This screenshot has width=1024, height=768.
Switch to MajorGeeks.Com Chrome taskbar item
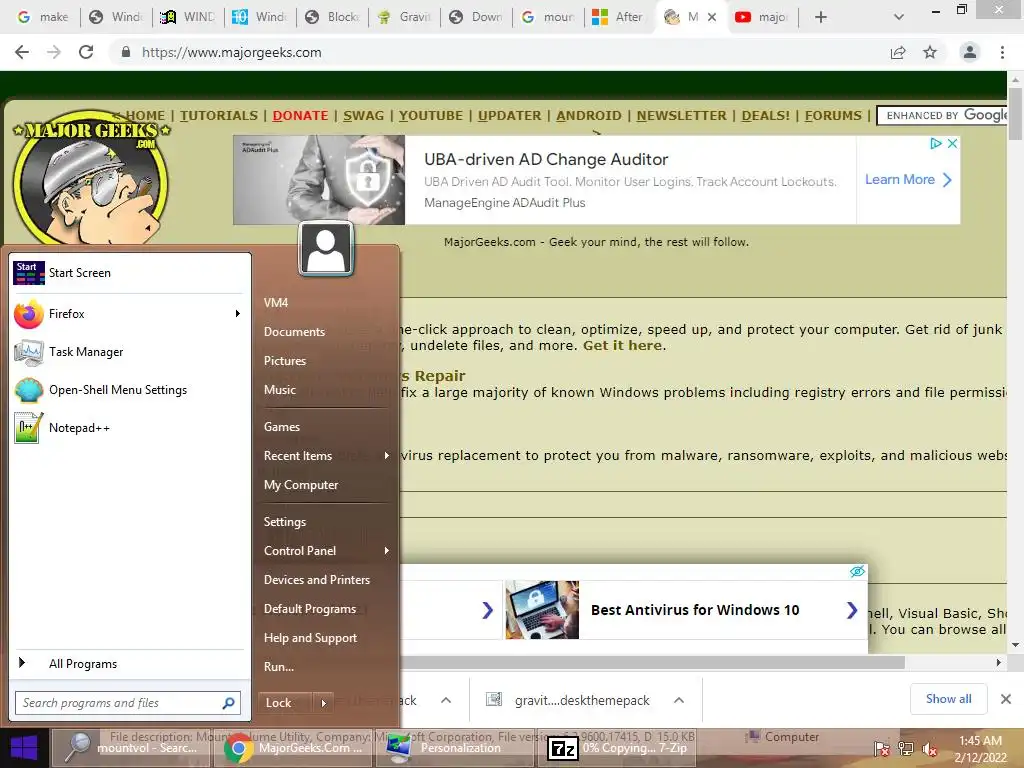pos(293,748)
